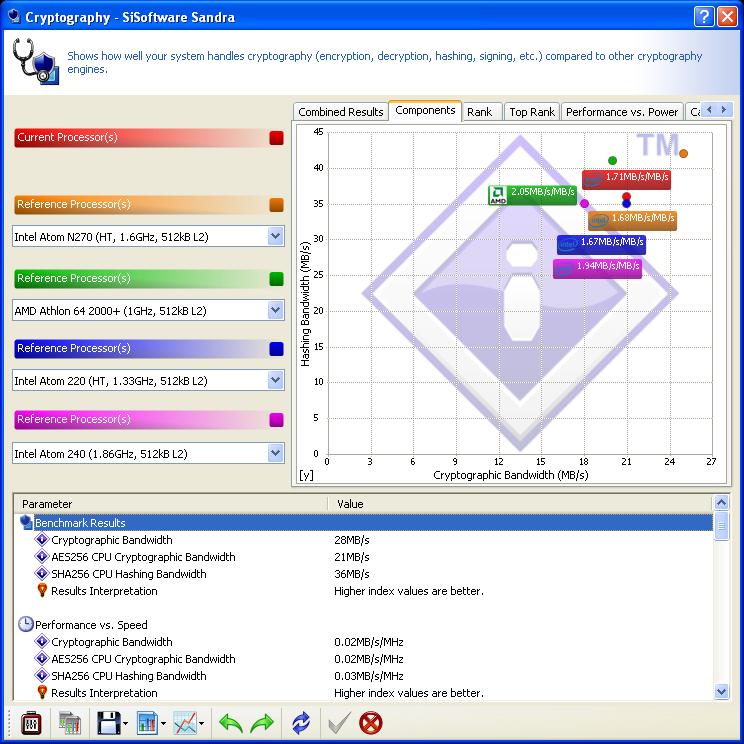
Task: Click the green forward arrow icon
Action: 262,723
